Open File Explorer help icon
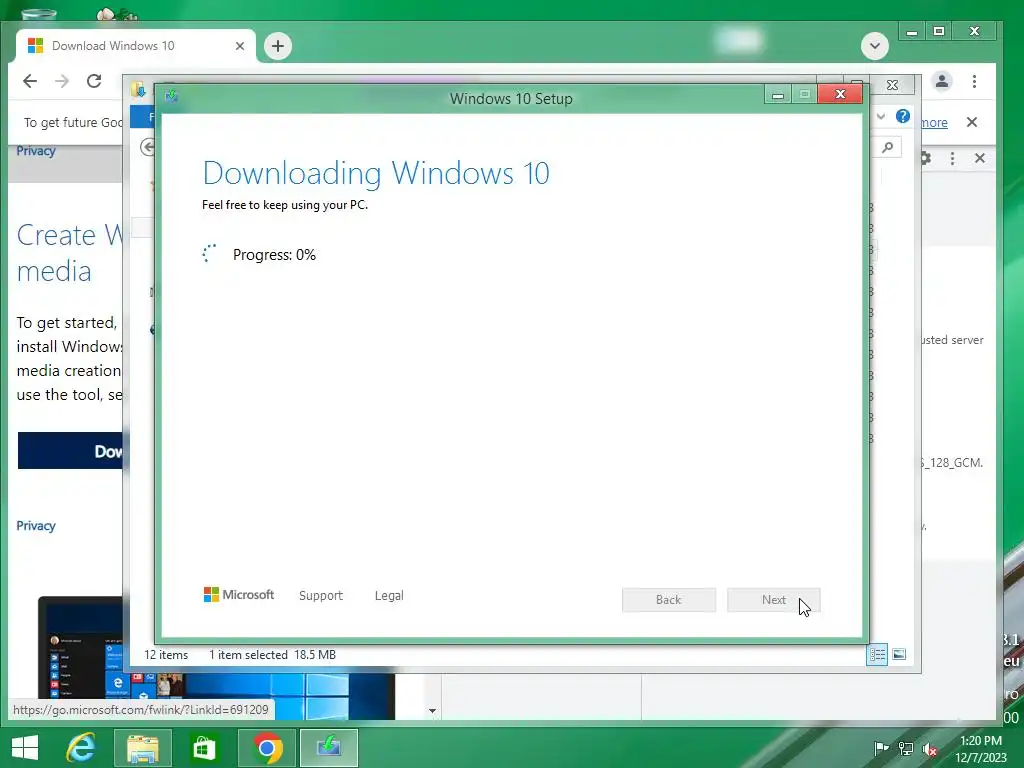Screen dimensions: 1024x768 [903, 116]
